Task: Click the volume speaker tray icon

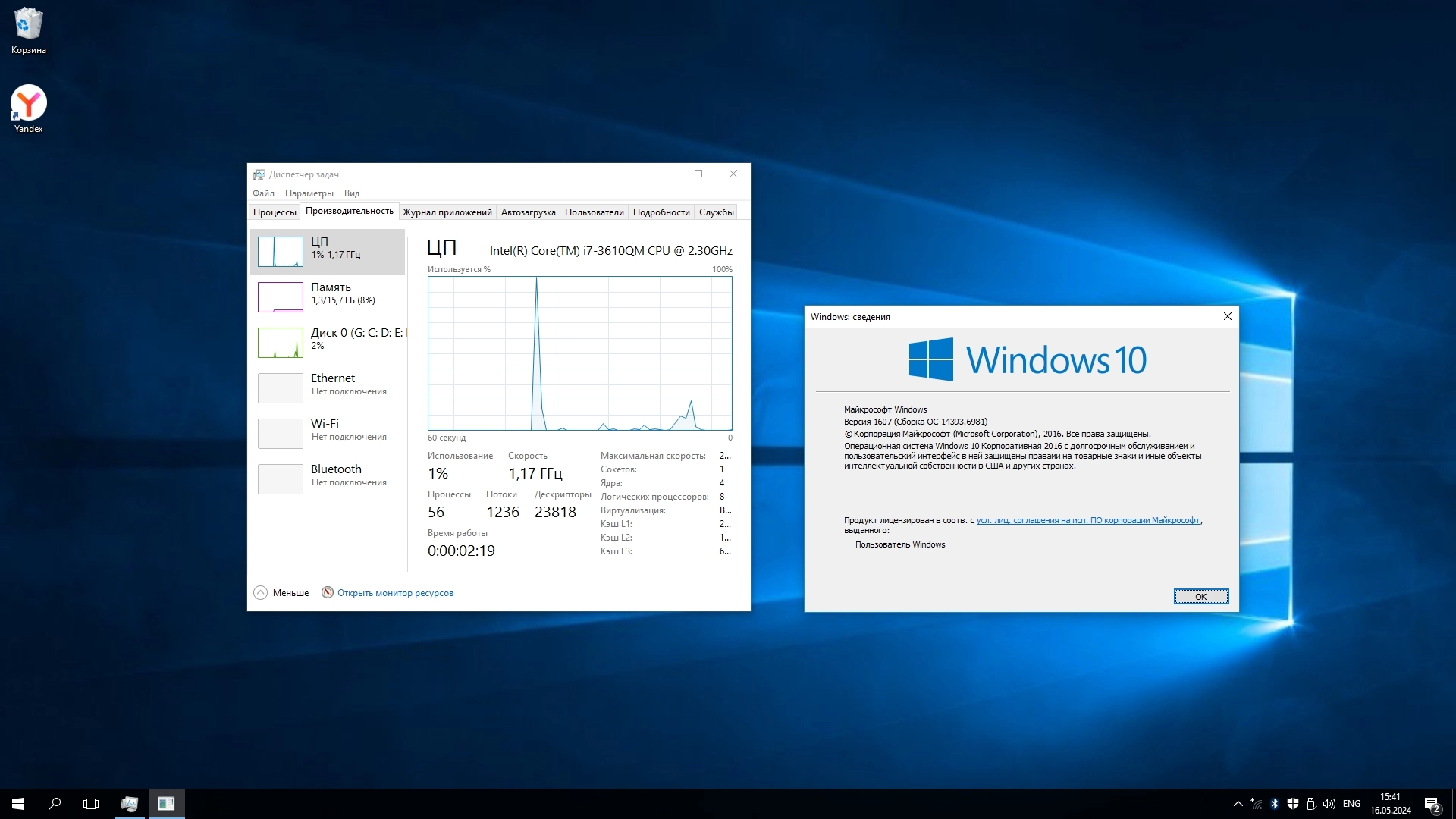Action: click(x=1329, y=804)
